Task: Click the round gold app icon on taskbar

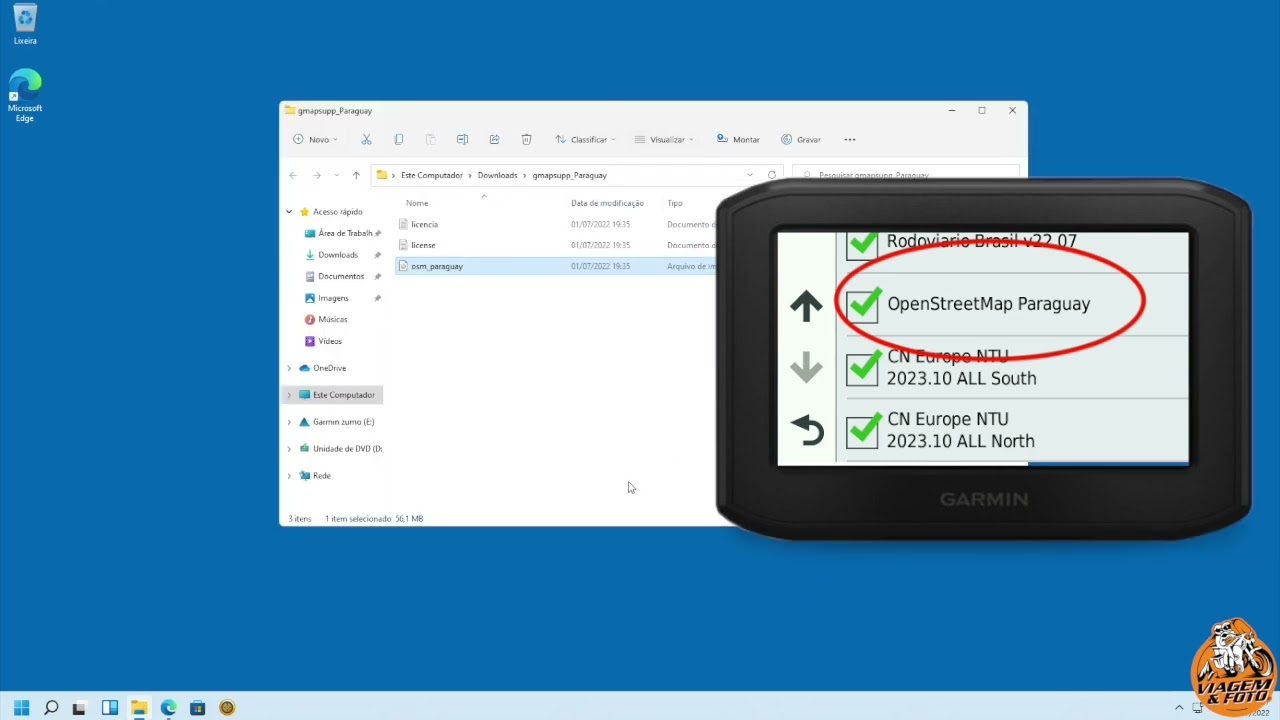Action: coord(227,708)
